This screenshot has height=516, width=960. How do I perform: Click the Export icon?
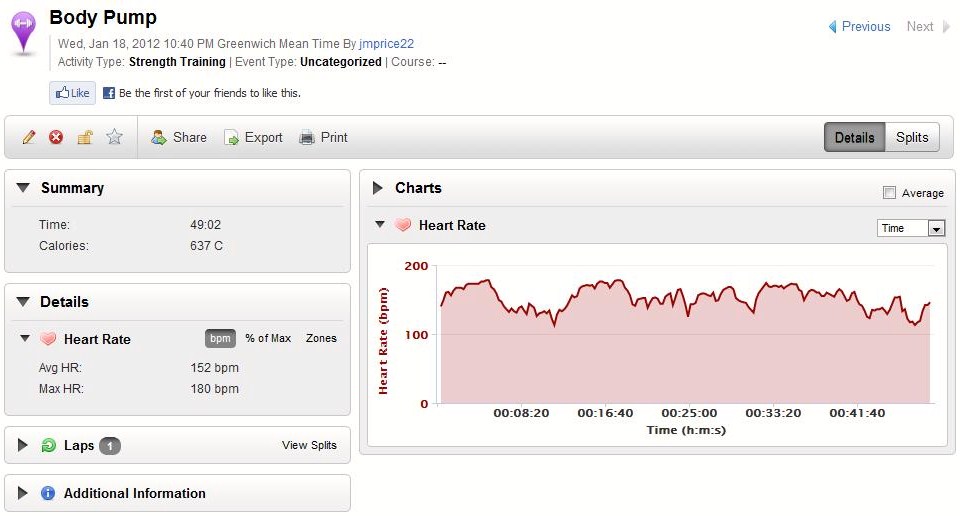coord(232,137)
